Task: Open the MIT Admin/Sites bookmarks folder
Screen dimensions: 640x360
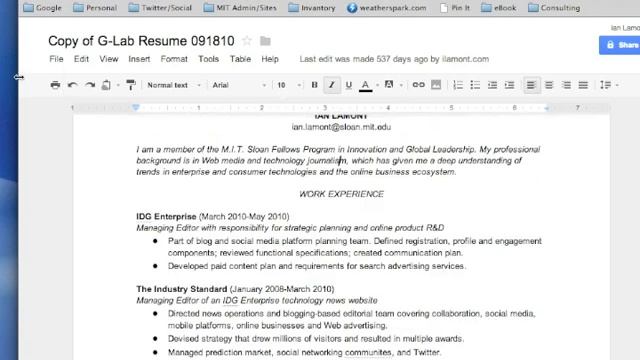Action: (x=240, y=7)
